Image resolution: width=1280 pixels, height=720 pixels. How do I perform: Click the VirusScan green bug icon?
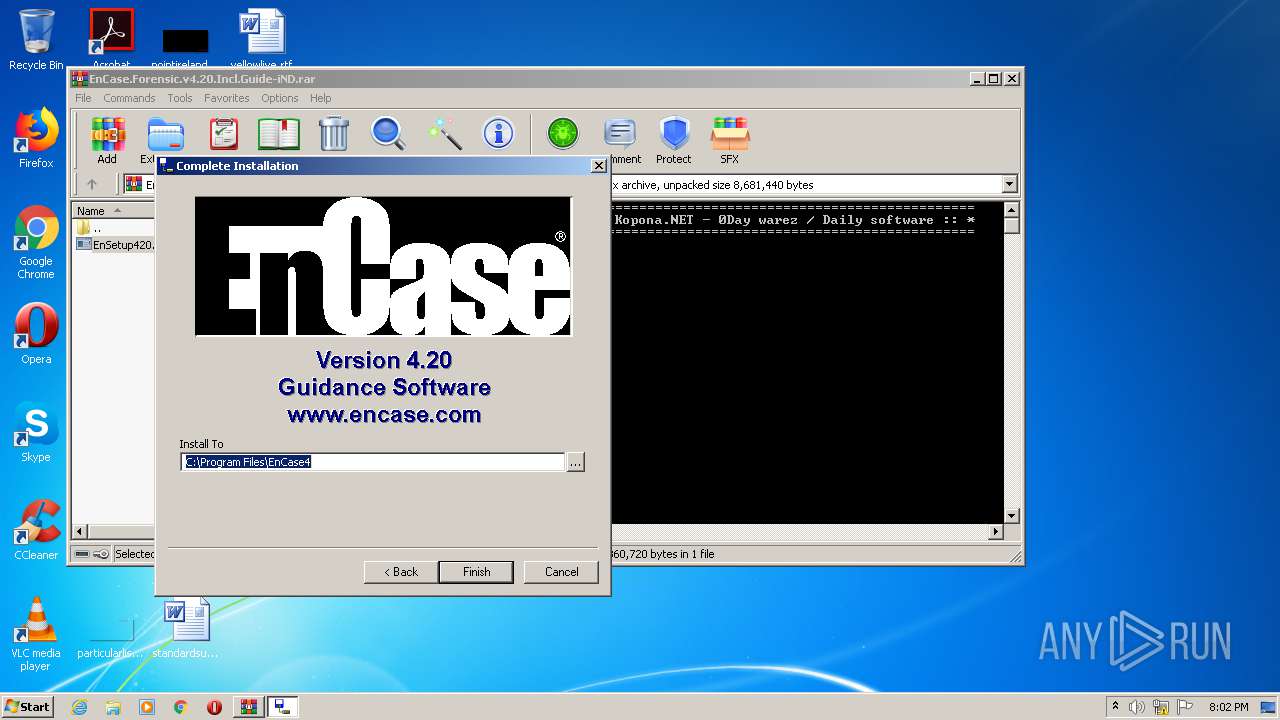pyautogui.click(x=563, y=133)
